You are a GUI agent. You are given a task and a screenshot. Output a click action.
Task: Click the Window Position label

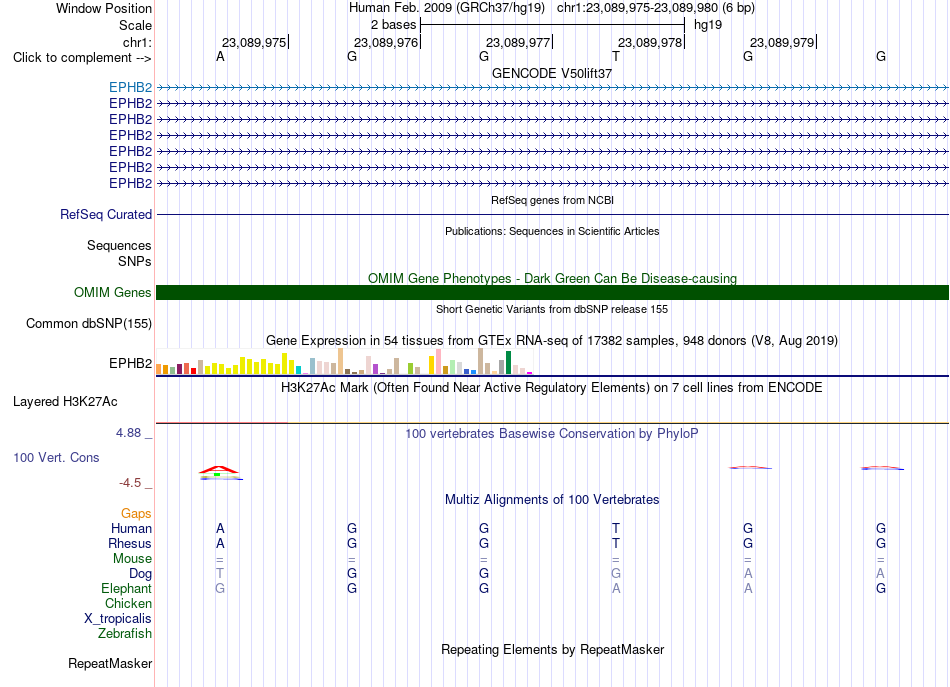click(104, 8)
